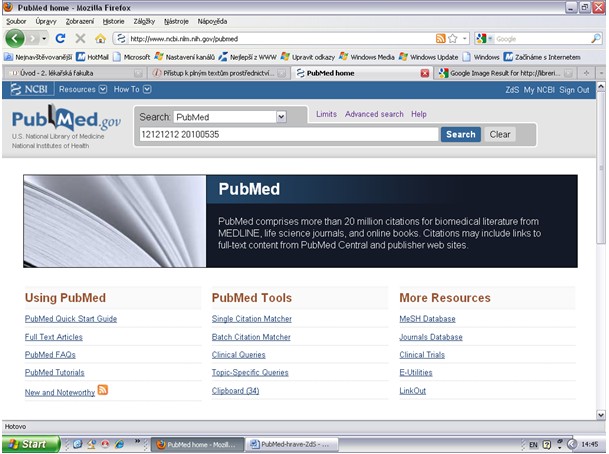The width and height of the screenshot is (609, 454).
Task: Open Nejnavštěvovanější bookmarks folder
Action: click(x=38, y=57)
